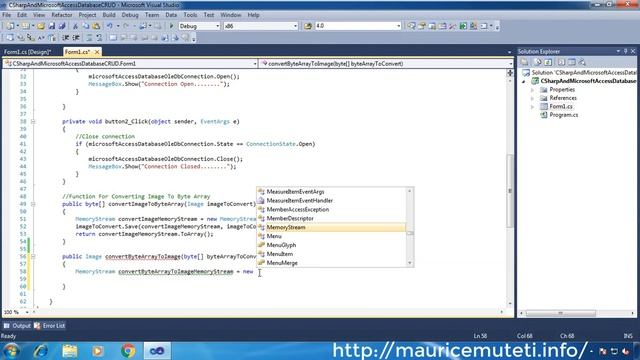
Task: Click Solution Explorer's Properties toolbar icon
Action: tap(524, 62)
